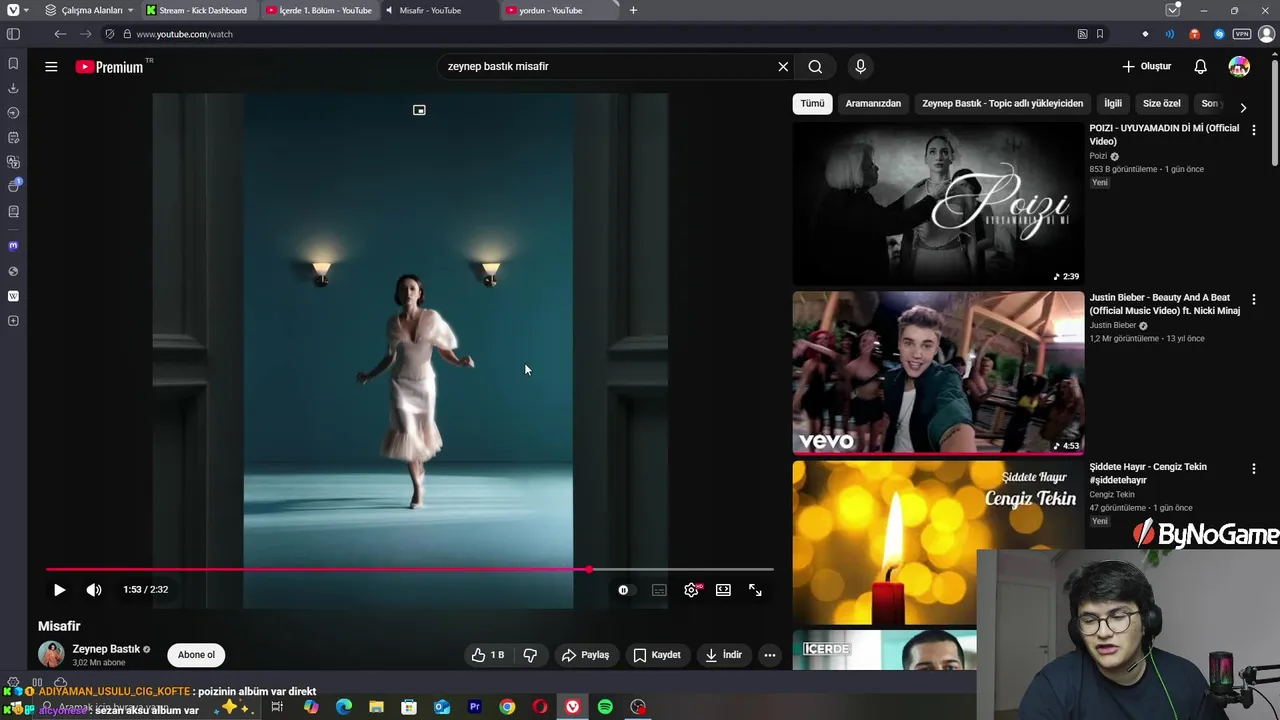The height and width of the screenshot is (720, 1280).
Task: Open Google Chrome from the taskbar
Action: pos(507,707)
